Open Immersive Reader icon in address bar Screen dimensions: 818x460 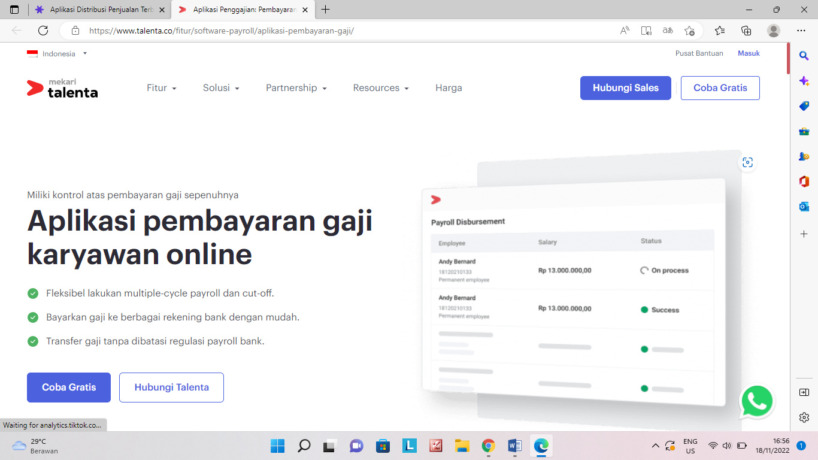[x=646, y=31]
